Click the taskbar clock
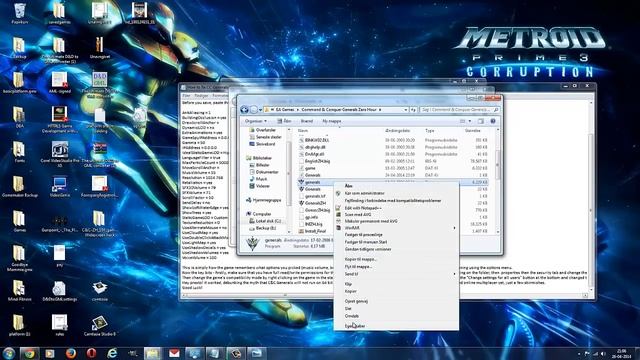 point(622,354)
